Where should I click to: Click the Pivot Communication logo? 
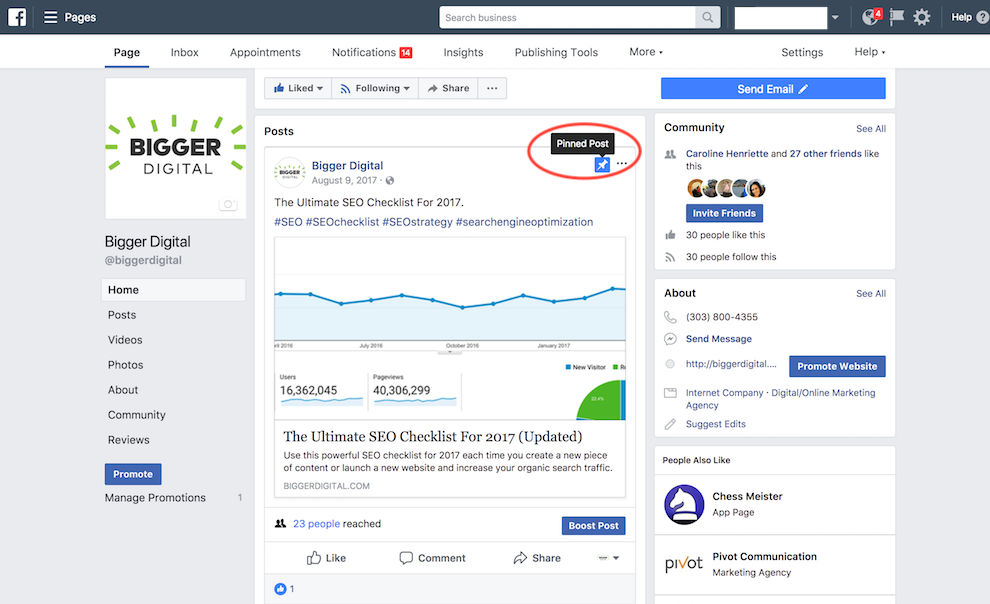coord(684,564)
